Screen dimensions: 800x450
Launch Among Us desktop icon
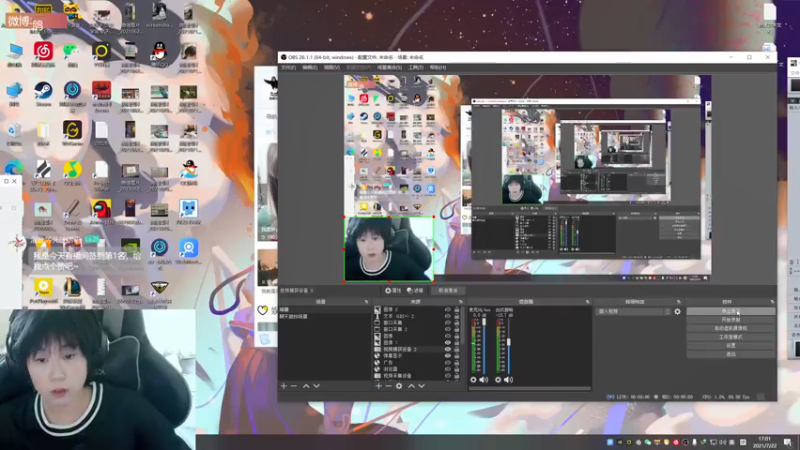[101, 213]
